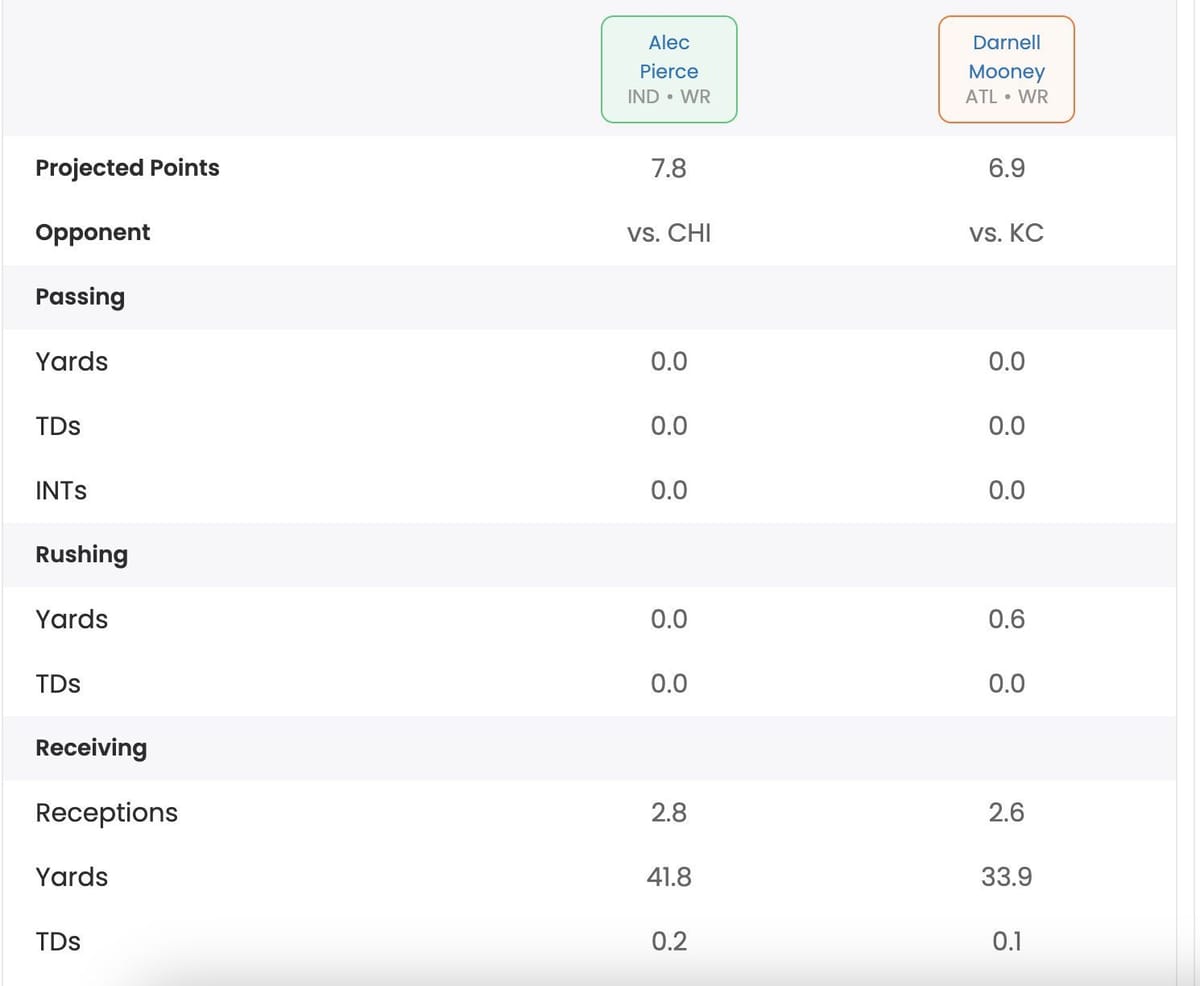This screenshot has width=1200, height=986.
Task: Click the Passing section header
Action: 80,297
